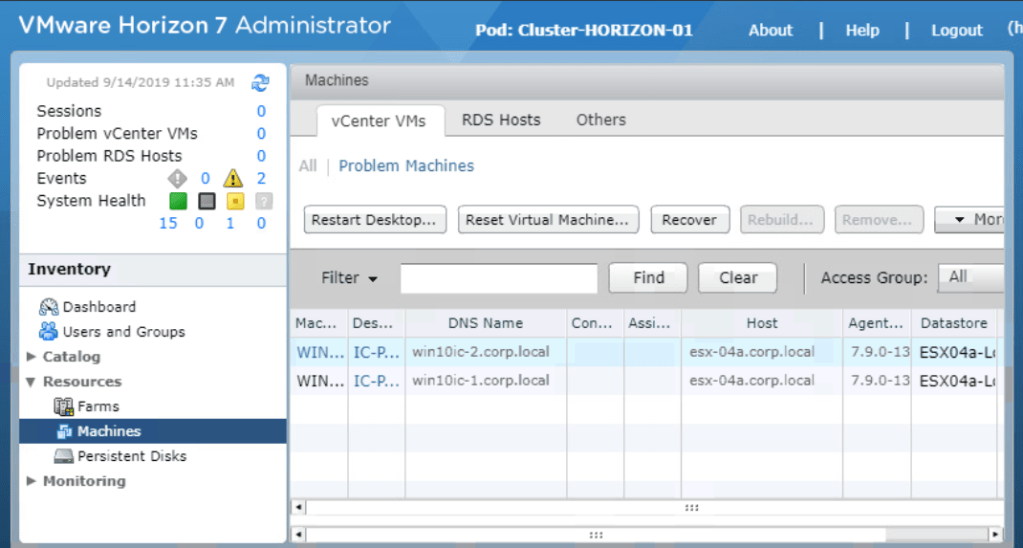Open the Filter dropdown
Viewport: 1023px width, 548px height.
tap(349, 279)
